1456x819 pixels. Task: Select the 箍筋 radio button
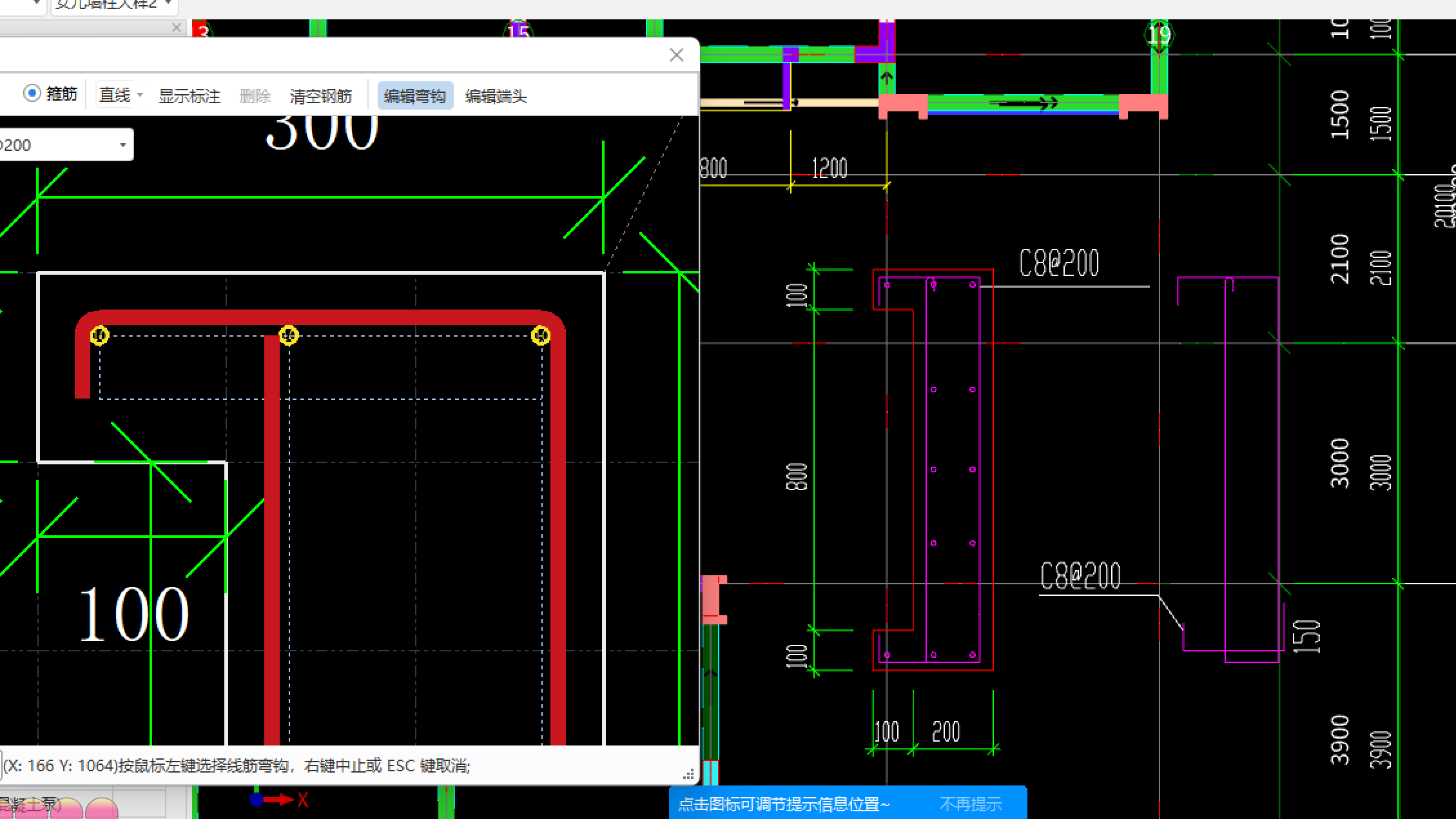[x=32, y=94]
